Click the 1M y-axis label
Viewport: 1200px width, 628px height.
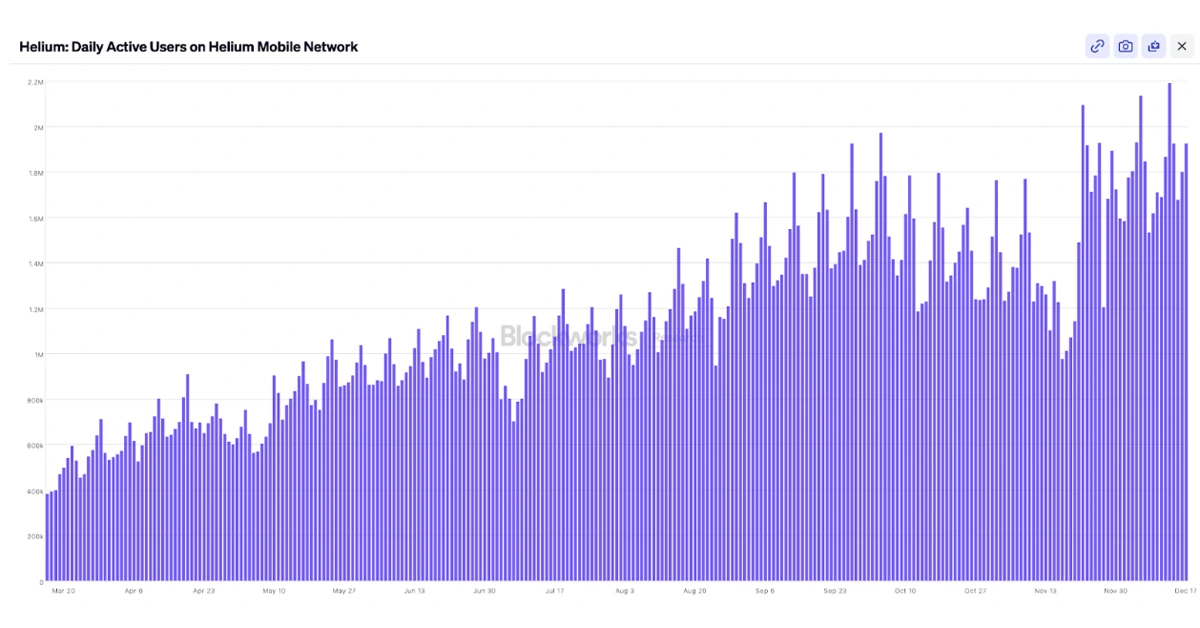coord(37,354)
